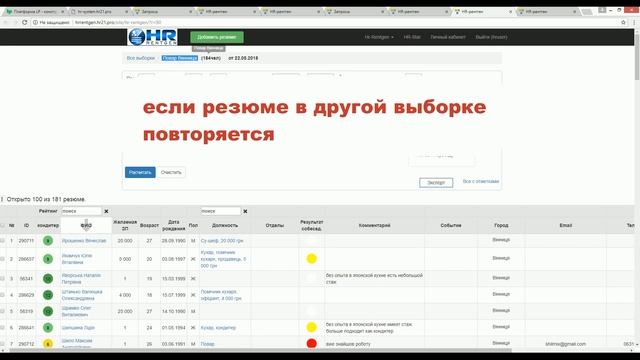The width and height of the screenshot is (640, 360).
Task: Open the candidate name link in row 2
Action: (77, 259)
